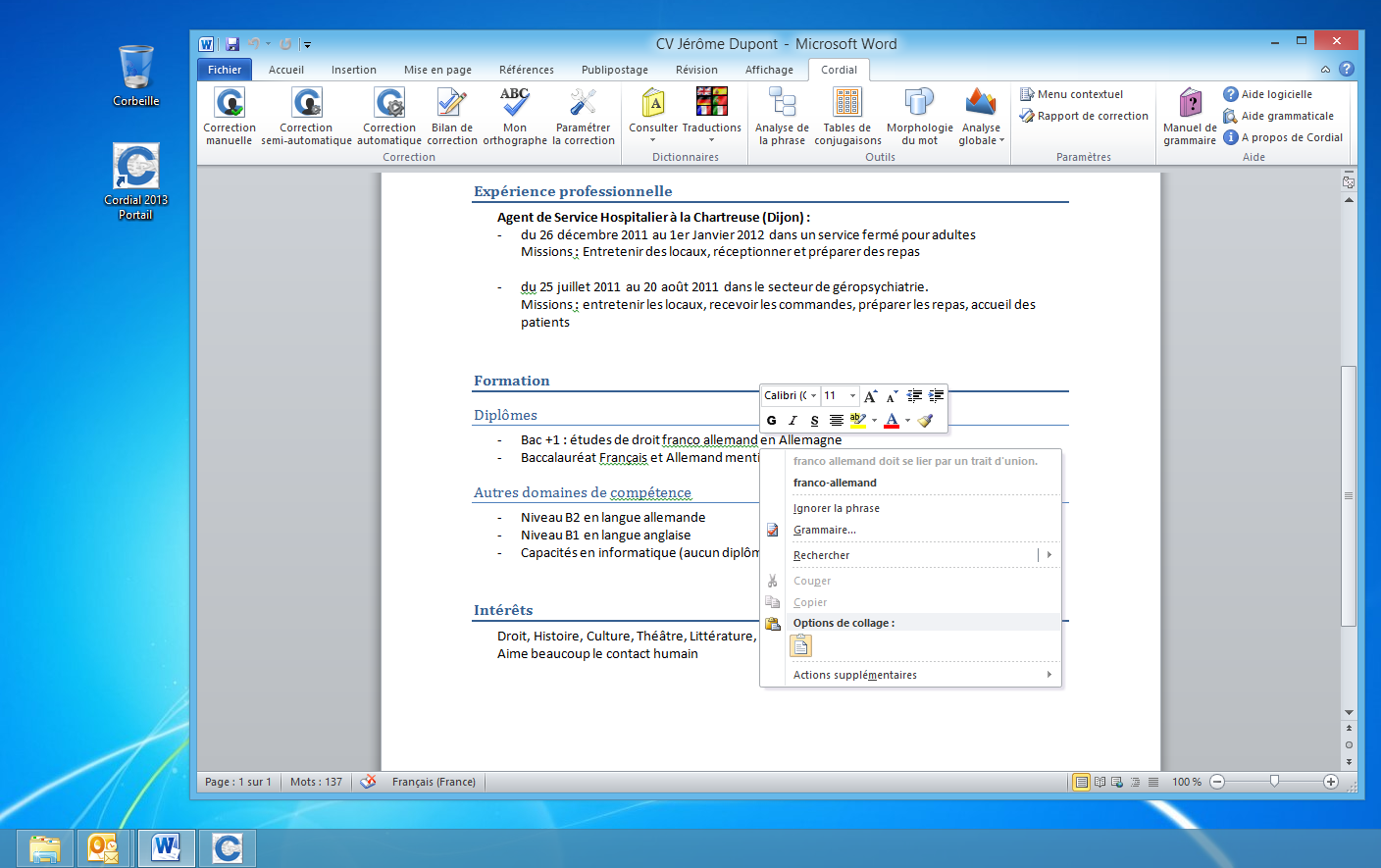Center text from mini toolbar
The image size is (1381, 868).
pos(836,421)
